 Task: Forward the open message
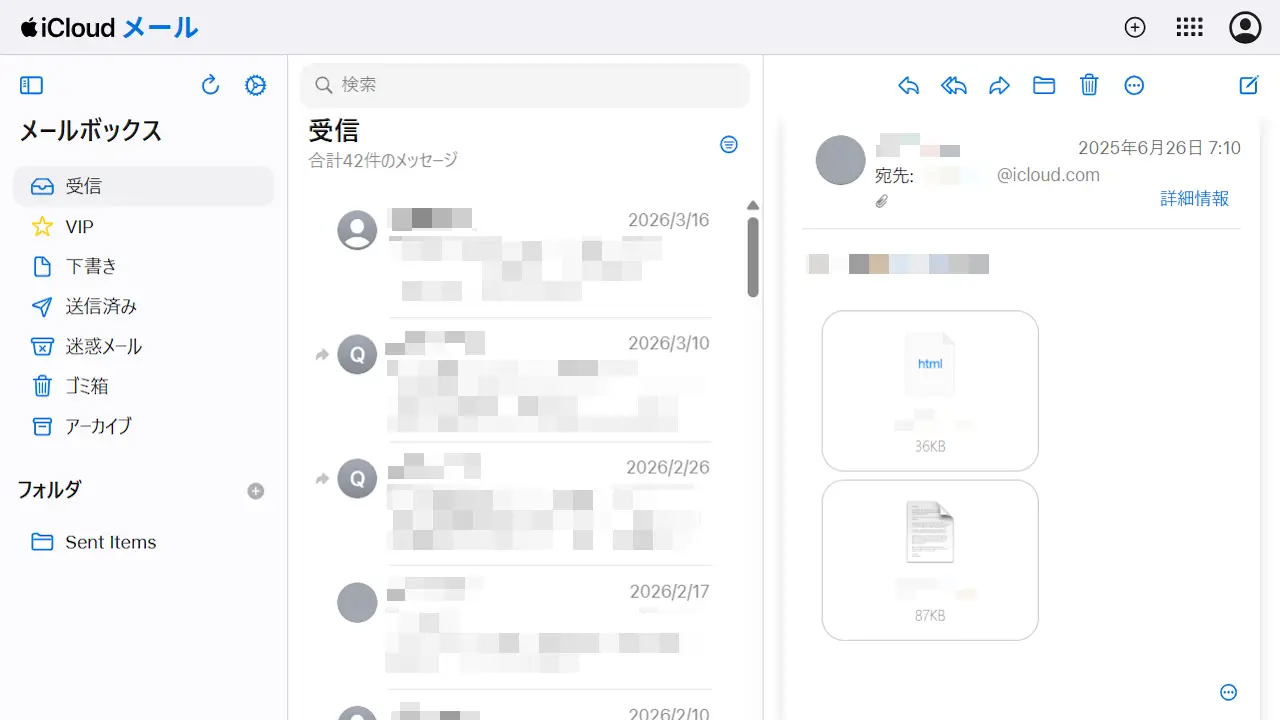point(999,86)
